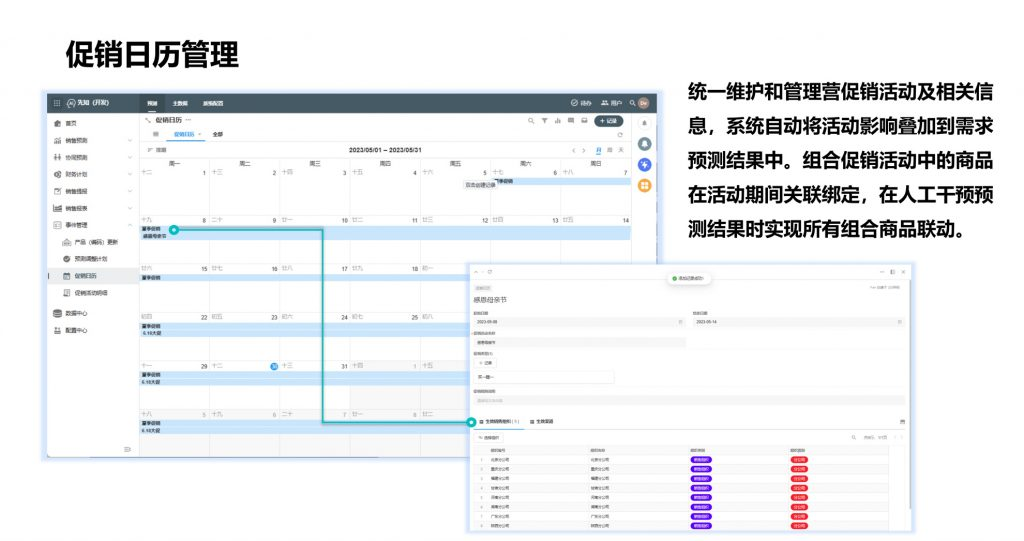
Task: Click the end date field 2023-05-14
Action: pyautogui.click(x=799, y=322)
